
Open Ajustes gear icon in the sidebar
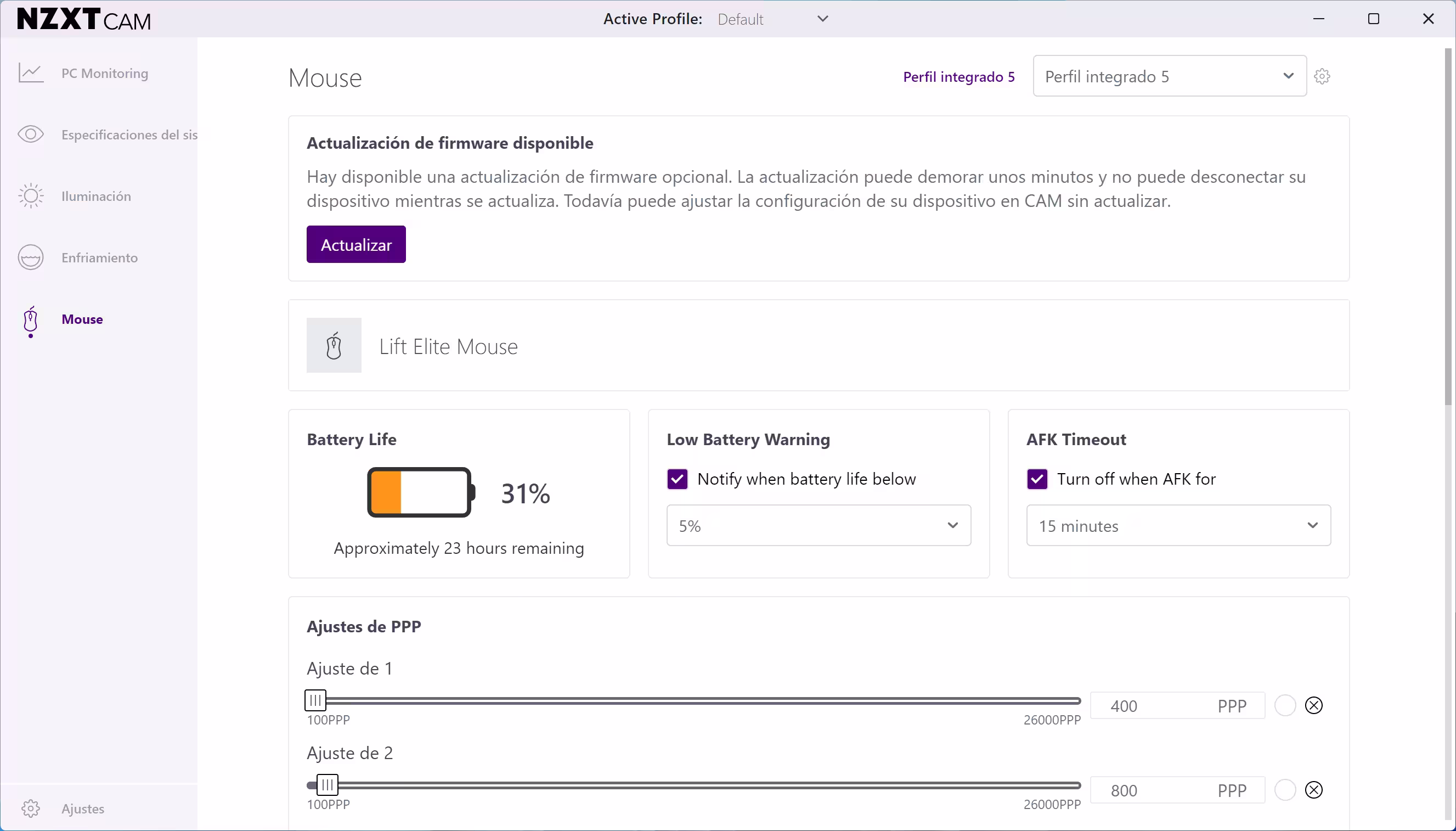click(x=31, y=808)
